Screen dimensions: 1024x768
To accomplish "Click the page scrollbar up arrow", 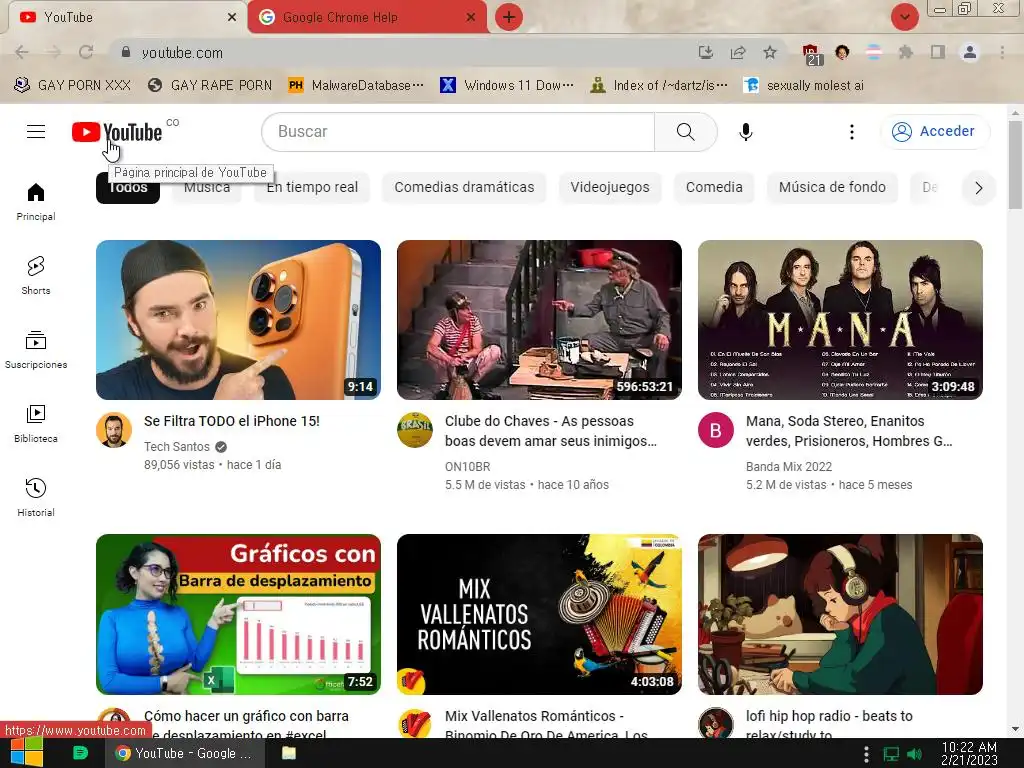I will (1015, 113).
